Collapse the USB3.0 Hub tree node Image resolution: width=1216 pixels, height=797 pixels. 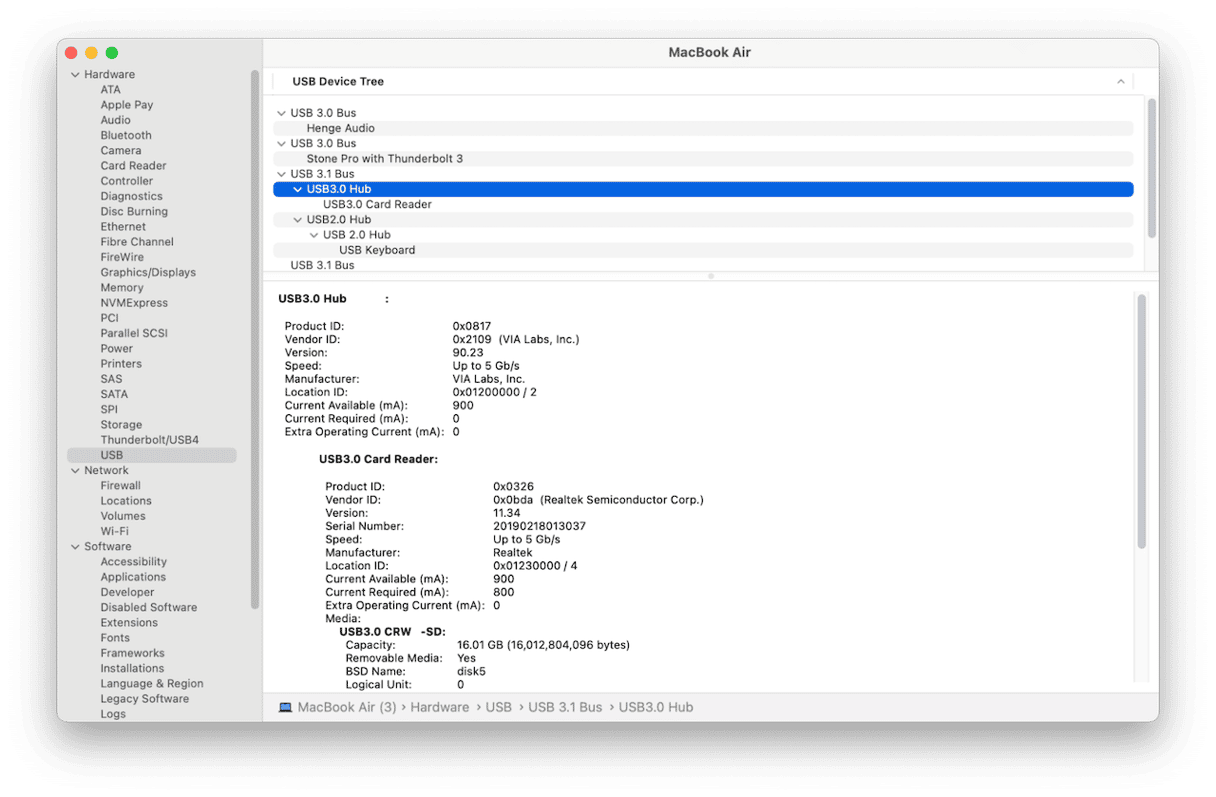pos(298,189)
